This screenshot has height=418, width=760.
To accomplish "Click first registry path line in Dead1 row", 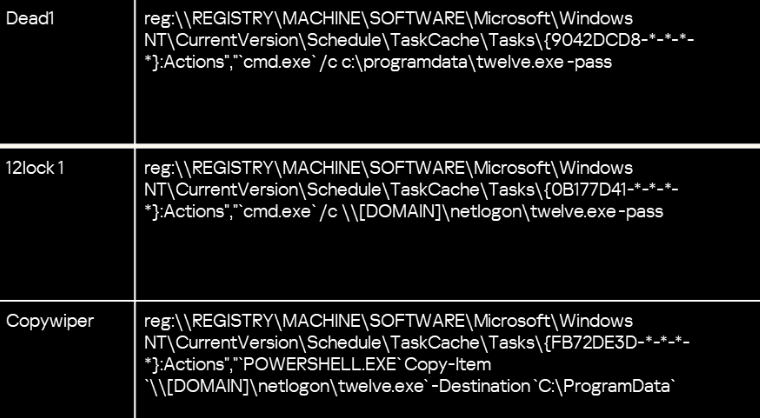I will coord(388,18).
